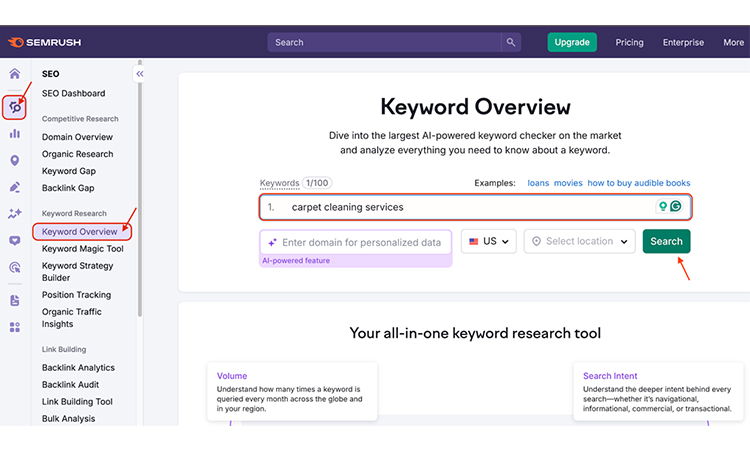
Task: Click the Link Building section label
Action: [64, 349]
